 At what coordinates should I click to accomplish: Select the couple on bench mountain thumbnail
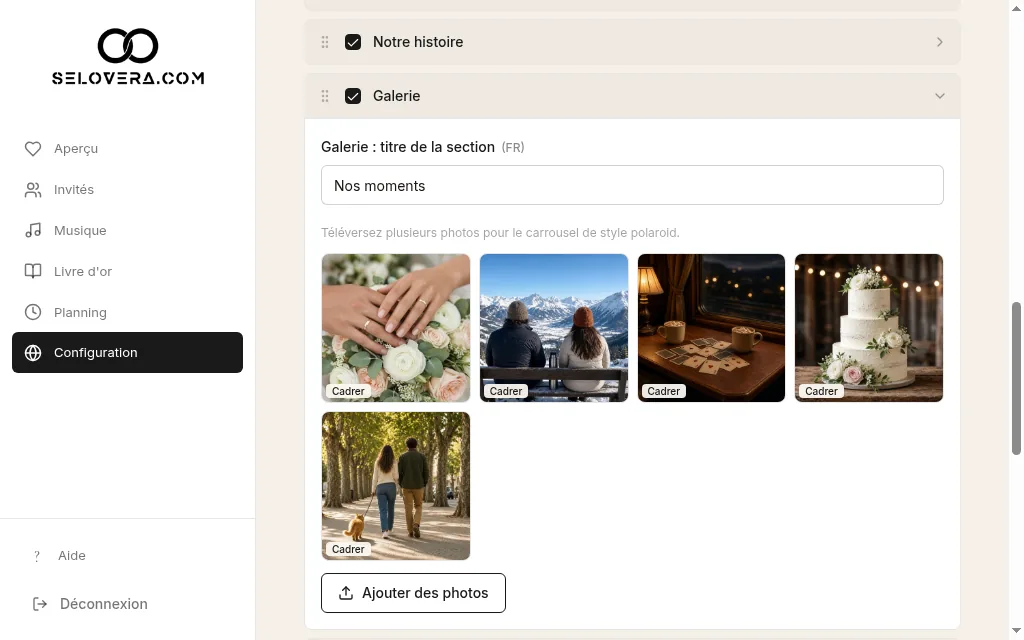tap(554, 328)
